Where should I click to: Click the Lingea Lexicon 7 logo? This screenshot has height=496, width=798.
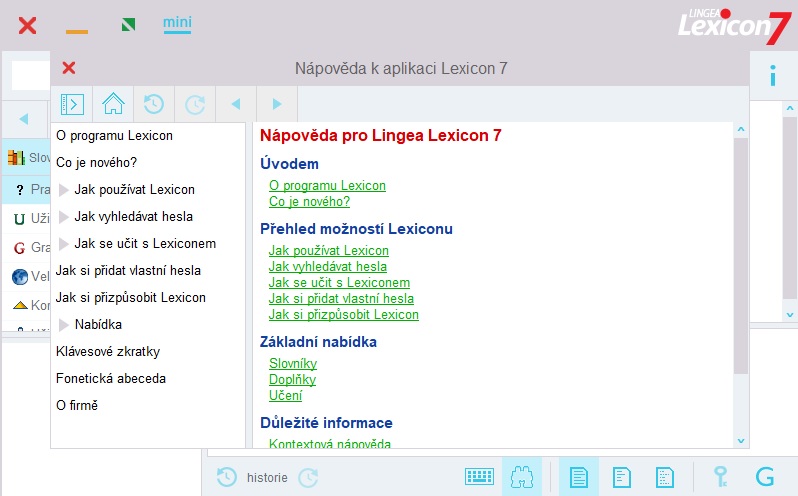click(734, 26)
